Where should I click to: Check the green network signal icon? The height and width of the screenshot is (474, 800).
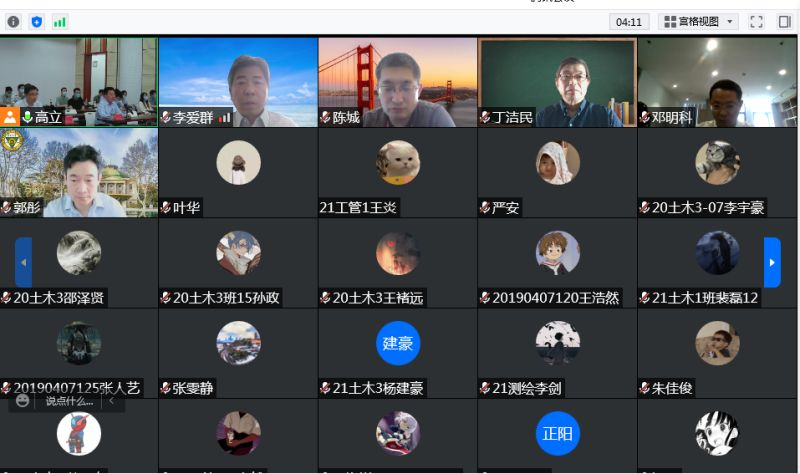tap(60, 21)
